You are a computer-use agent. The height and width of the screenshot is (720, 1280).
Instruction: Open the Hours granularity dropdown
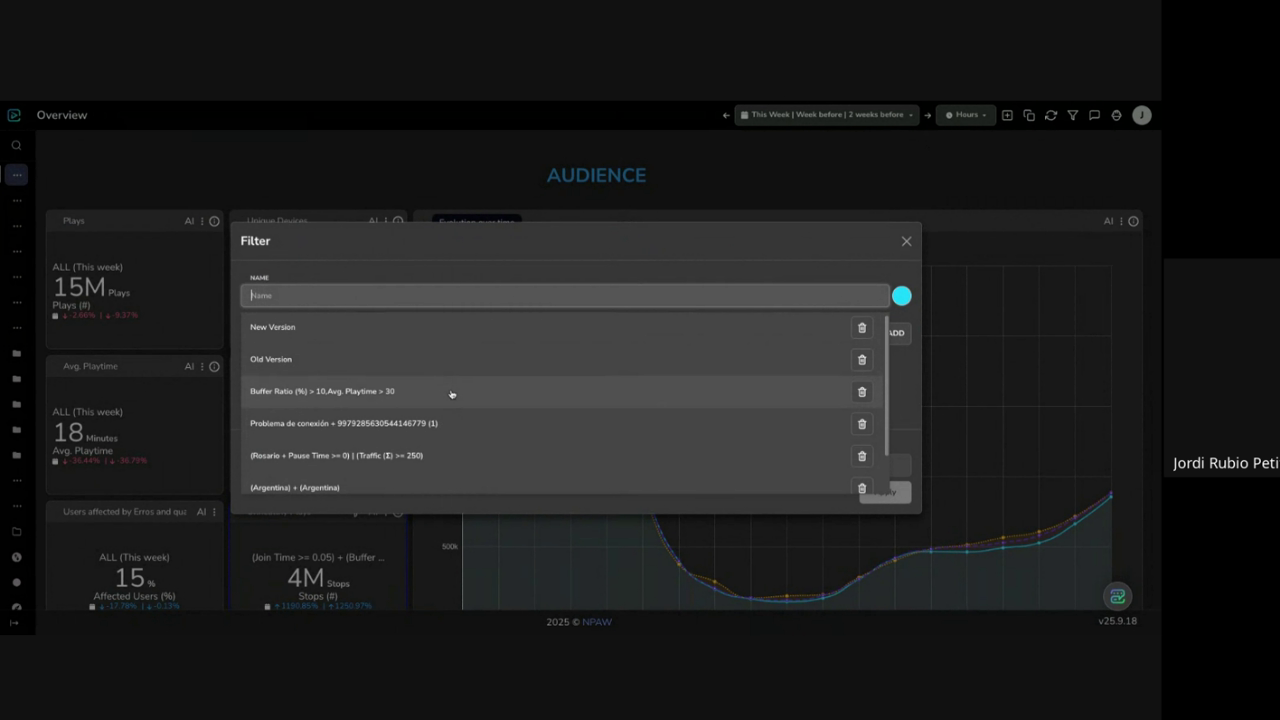coord(966,115)
